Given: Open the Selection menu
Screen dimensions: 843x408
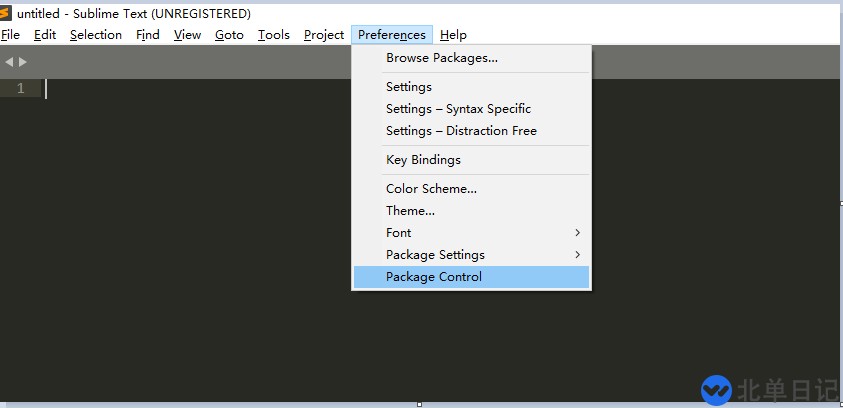Looking at the screenshot, I should click(x=96, y=35).
